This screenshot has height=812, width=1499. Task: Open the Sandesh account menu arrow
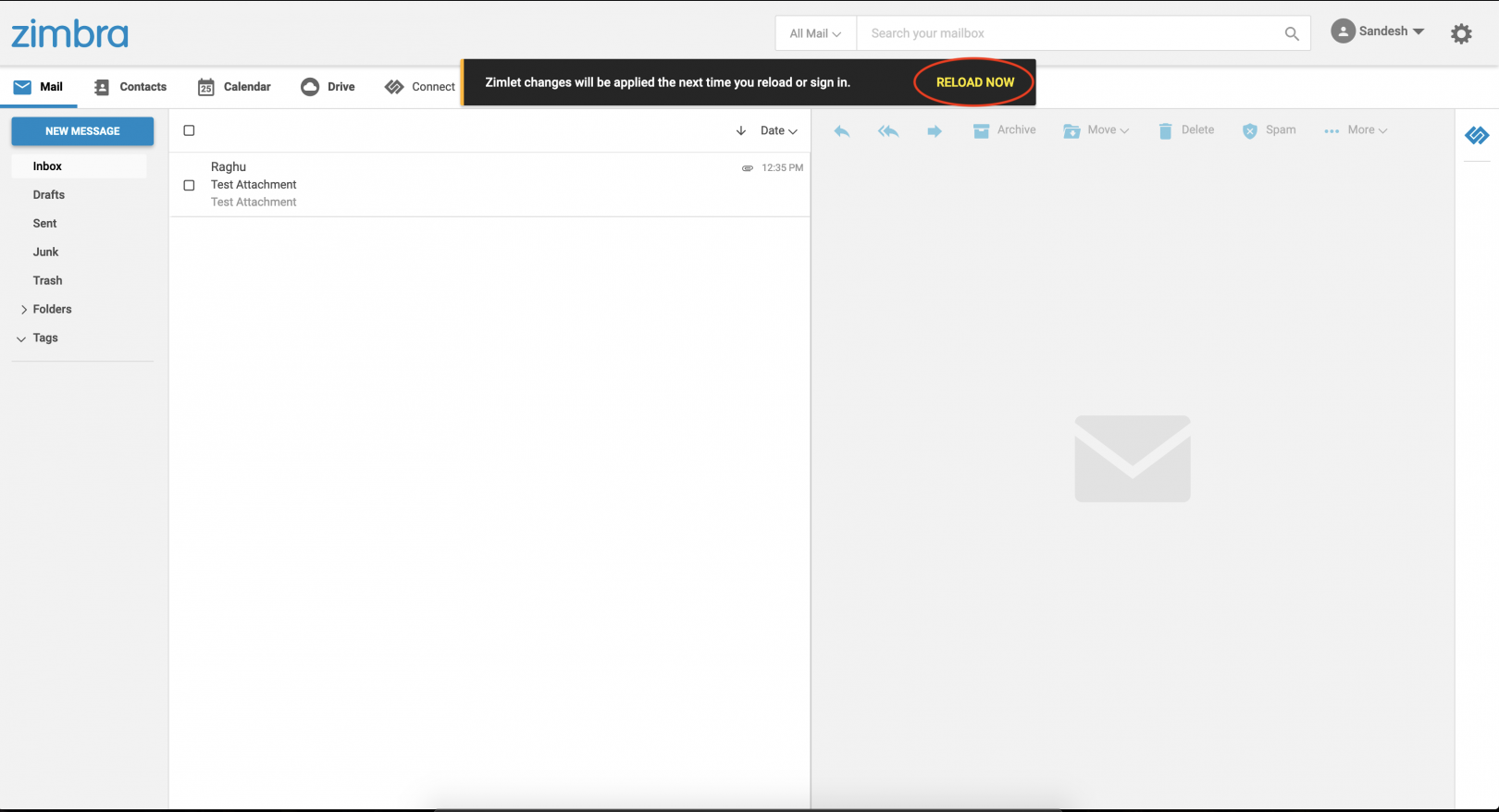[x=1418, y=31]
